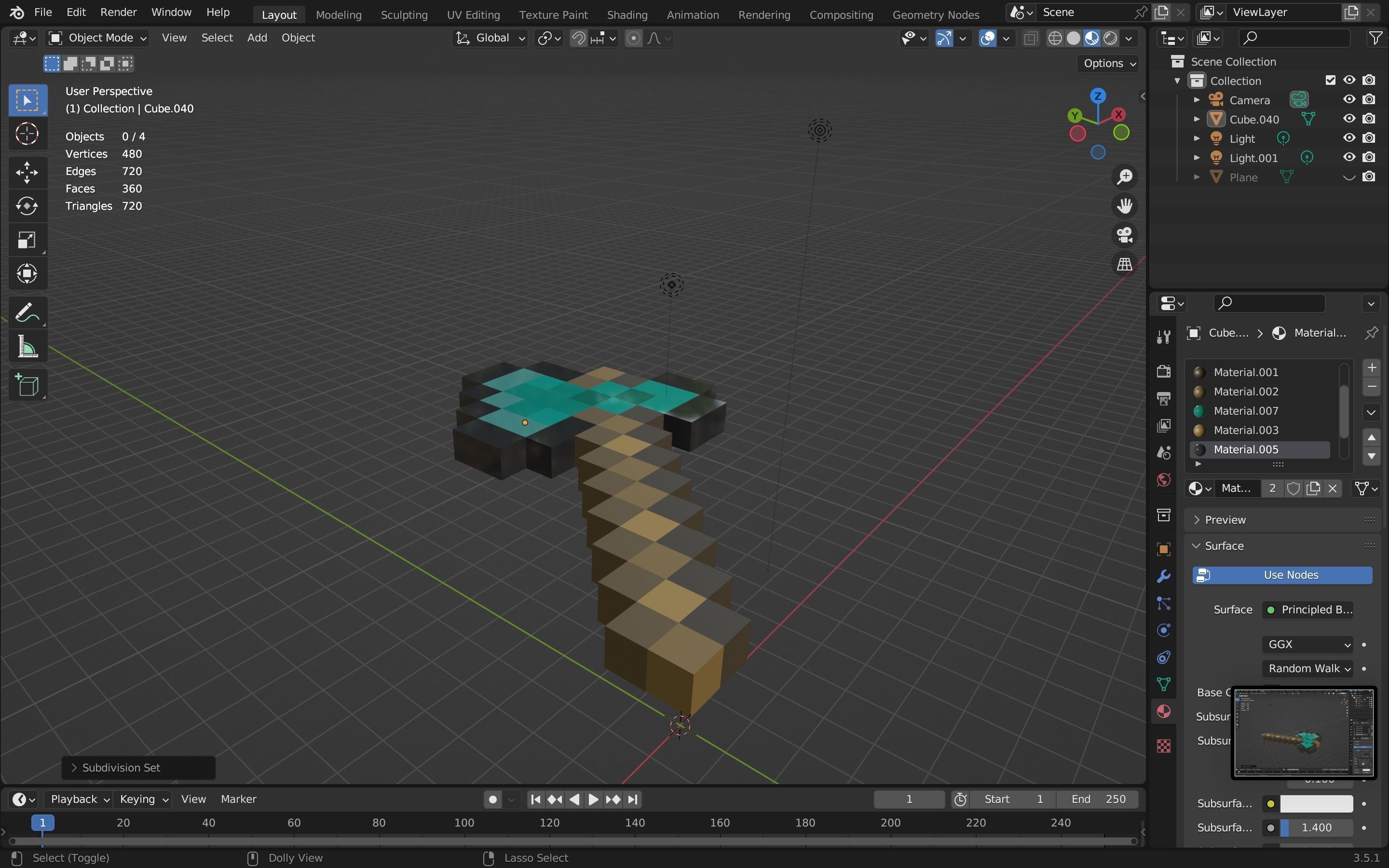Select the Annotate tool
The height and width of the screenshot is (868, 1389).
(27, 313)
